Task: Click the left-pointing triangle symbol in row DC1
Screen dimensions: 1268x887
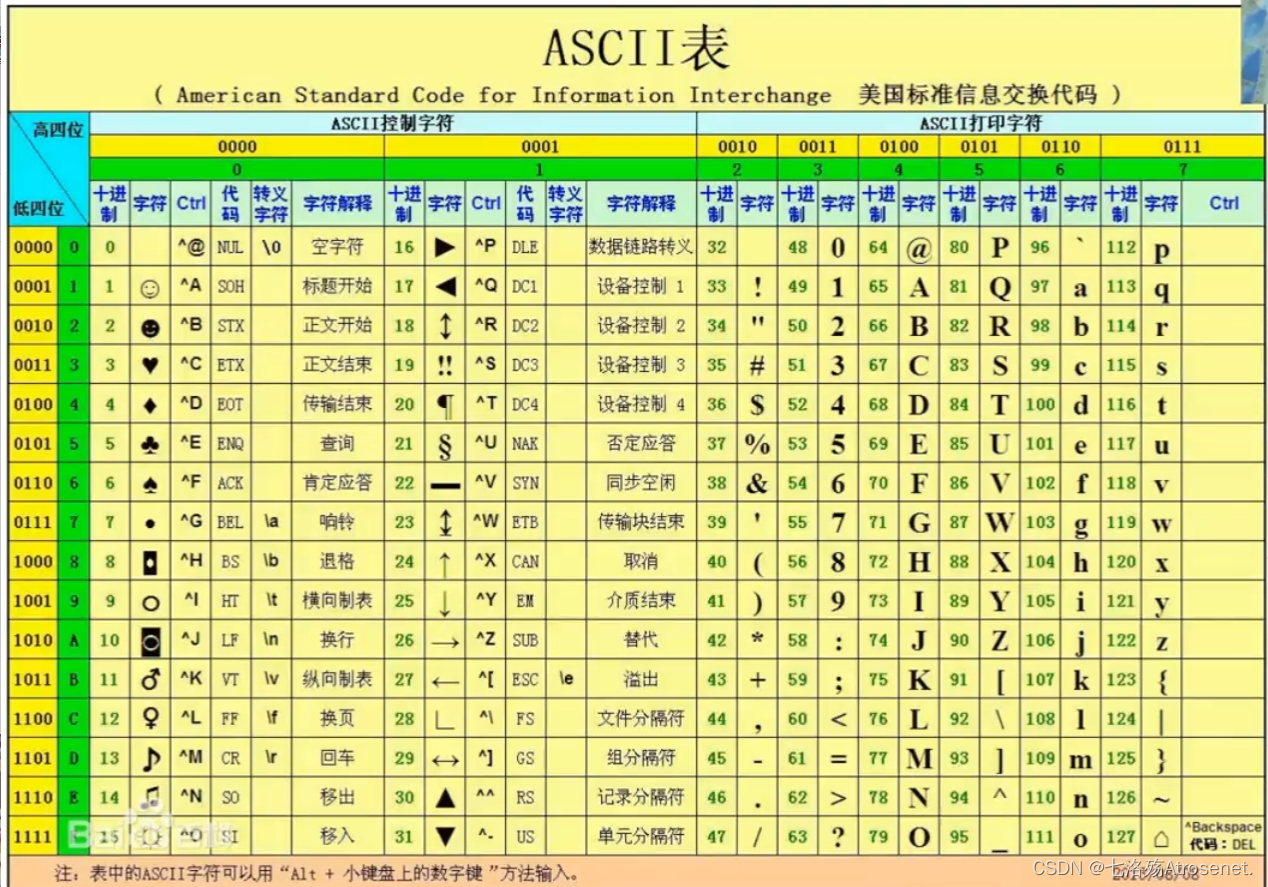Action: click(x=445, y=287)
